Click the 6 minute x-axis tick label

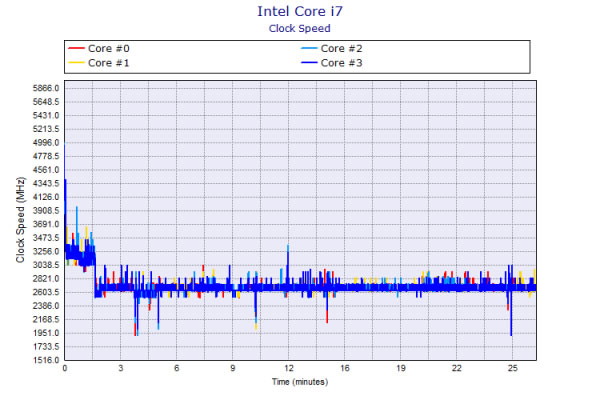(176, 368)
